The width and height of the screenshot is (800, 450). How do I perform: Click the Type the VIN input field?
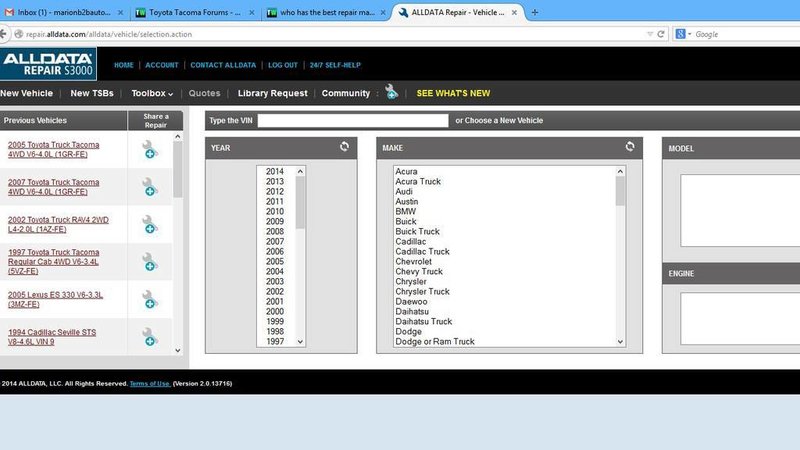coord(353,120)
